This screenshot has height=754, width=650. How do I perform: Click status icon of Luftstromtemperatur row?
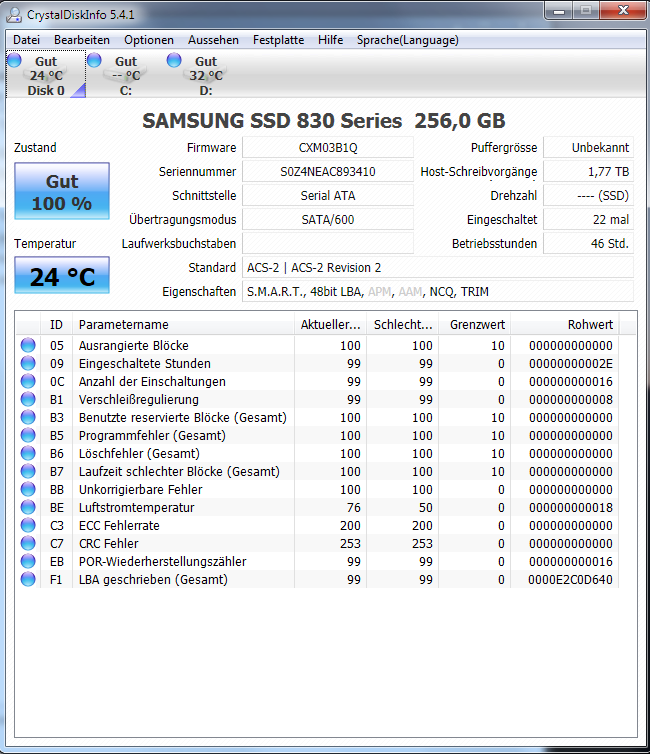click(x=28, y=507)
